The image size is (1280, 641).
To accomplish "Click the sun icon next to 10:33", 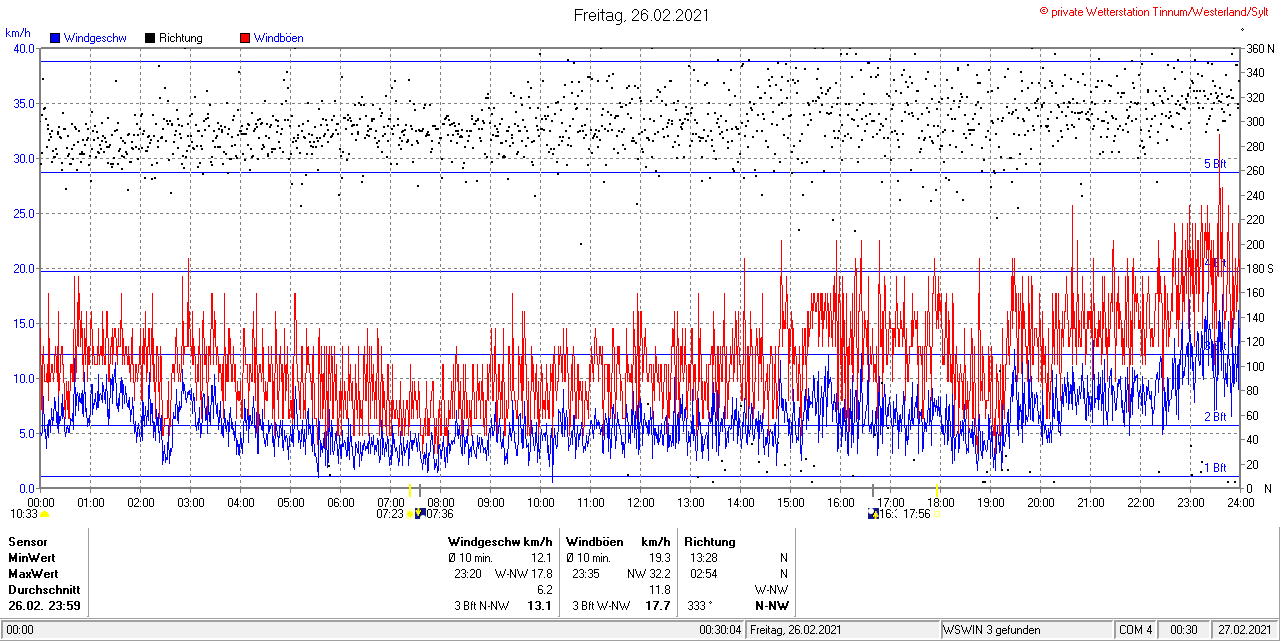I will [44, 514].
